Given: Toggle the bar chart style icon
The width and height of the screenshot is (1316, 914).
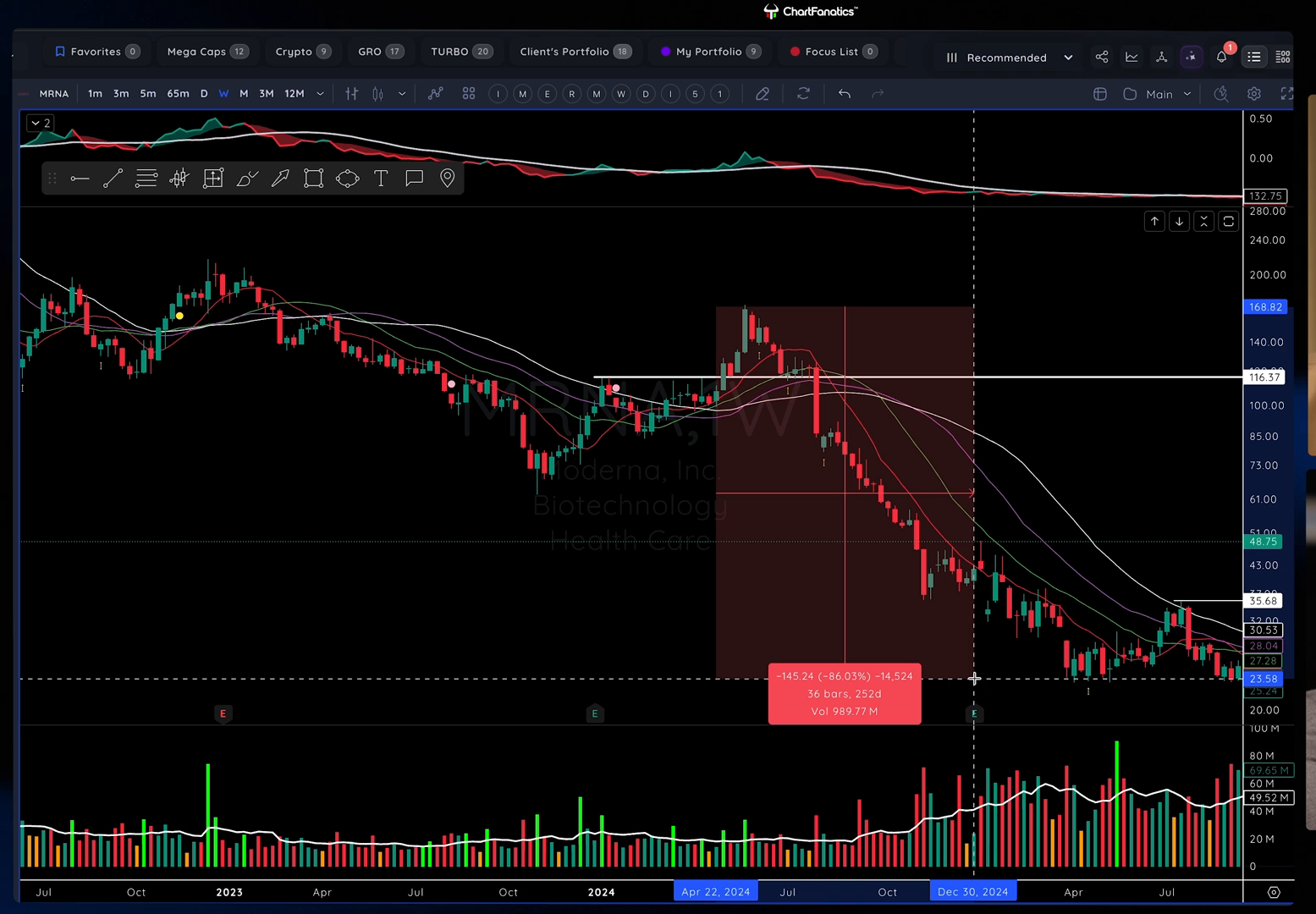Looking at the screenshot, I should (352, 94).
